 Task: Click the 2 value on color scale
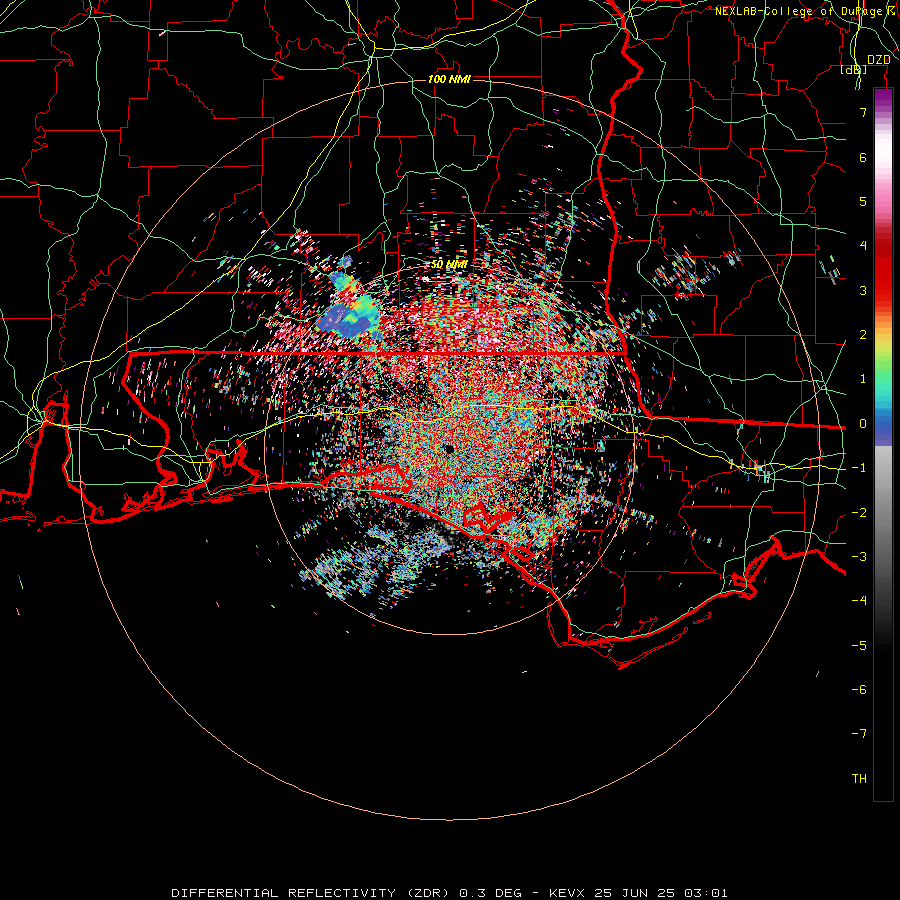click(x=863, y=335)
